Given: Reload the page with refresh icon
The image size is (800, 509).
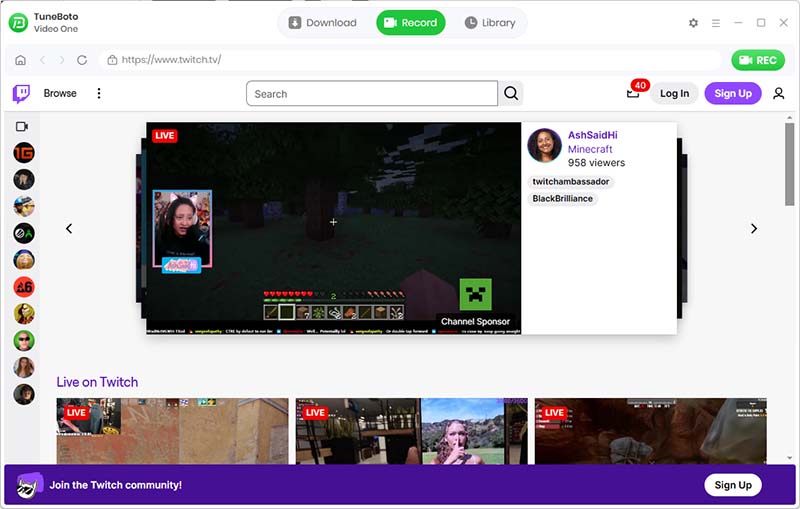Looking at the screenshot, I should click(x=82, y=60).
